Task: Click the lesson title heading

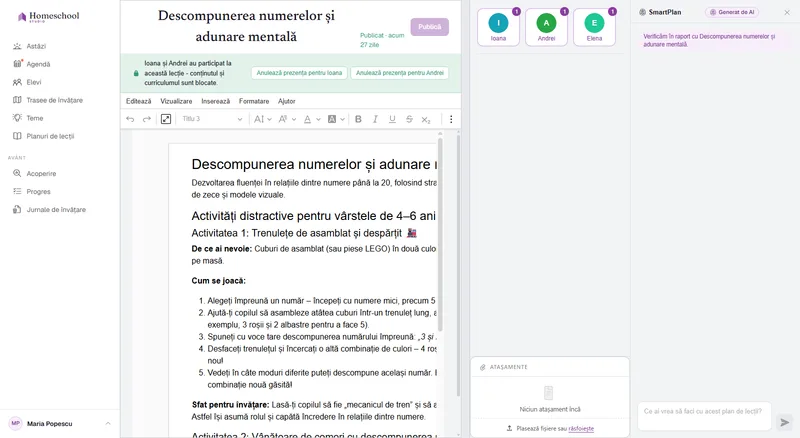Action: (246, 26)
